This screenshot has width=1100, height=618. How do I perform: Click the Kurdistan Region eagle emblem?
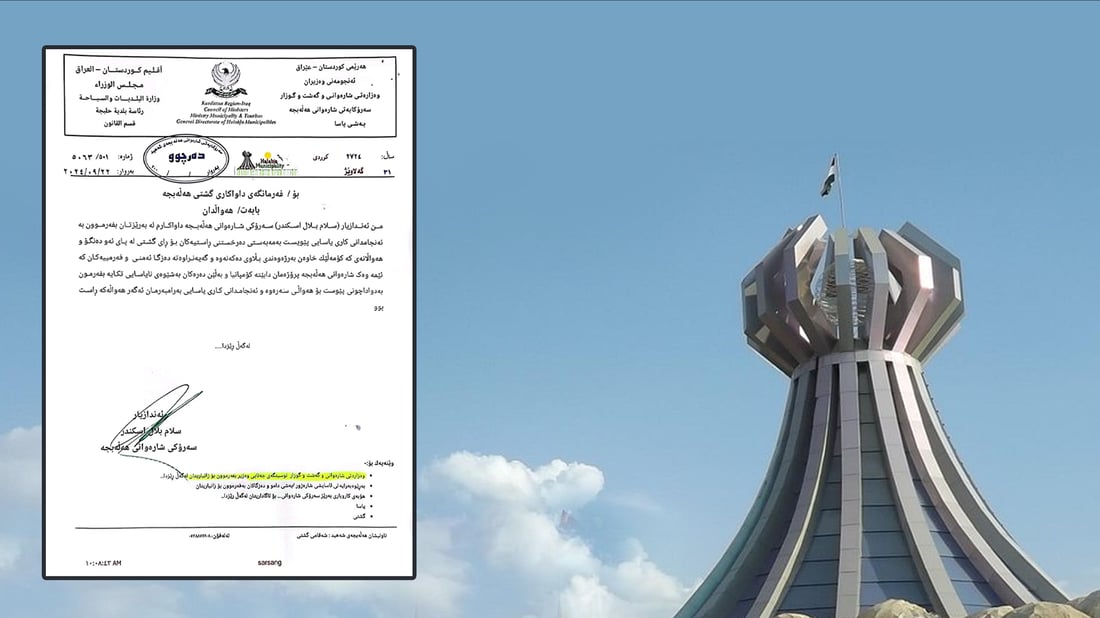[225, 78]
